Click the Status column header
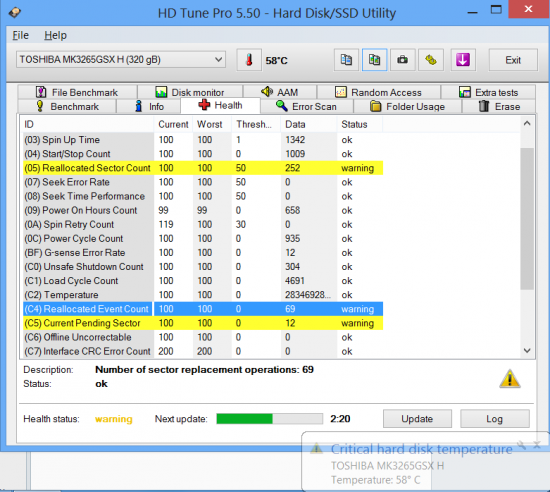This screenshot has height=492, width=550. tap(360, 124)
